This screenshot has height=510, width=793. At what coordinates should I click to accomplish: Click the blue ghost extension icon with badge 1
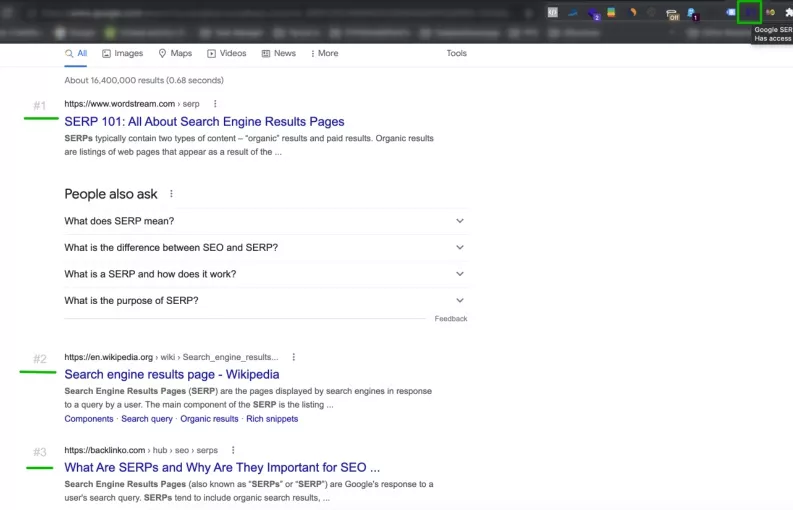(692, 14)
